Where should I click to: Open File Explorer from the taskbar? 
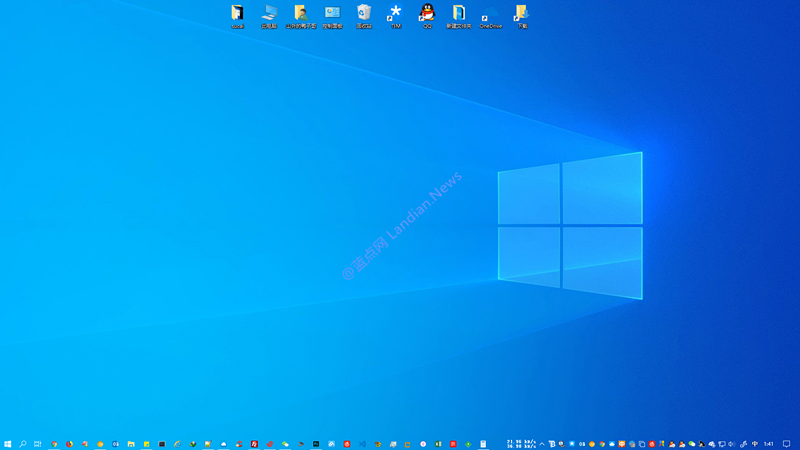(131, 444)
